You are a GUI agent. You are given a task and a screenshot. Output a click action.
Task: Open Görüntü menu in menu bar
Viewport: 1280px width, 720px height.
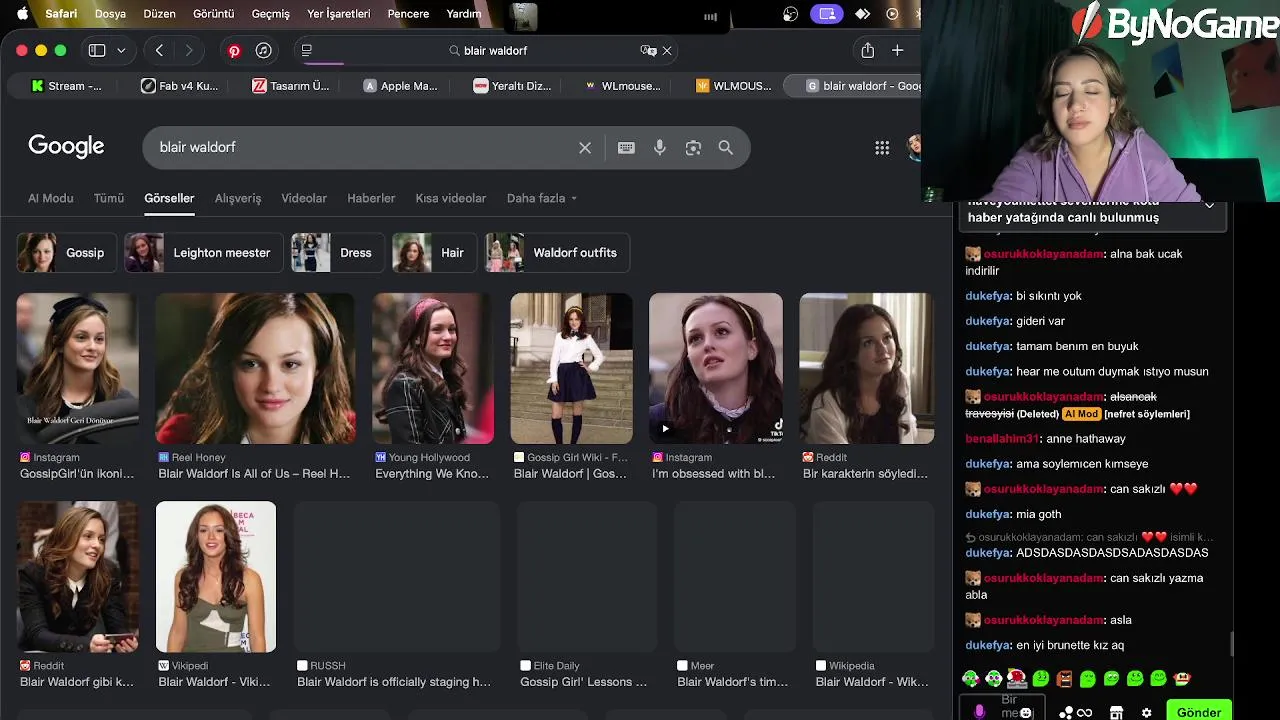tap(213, 14)
